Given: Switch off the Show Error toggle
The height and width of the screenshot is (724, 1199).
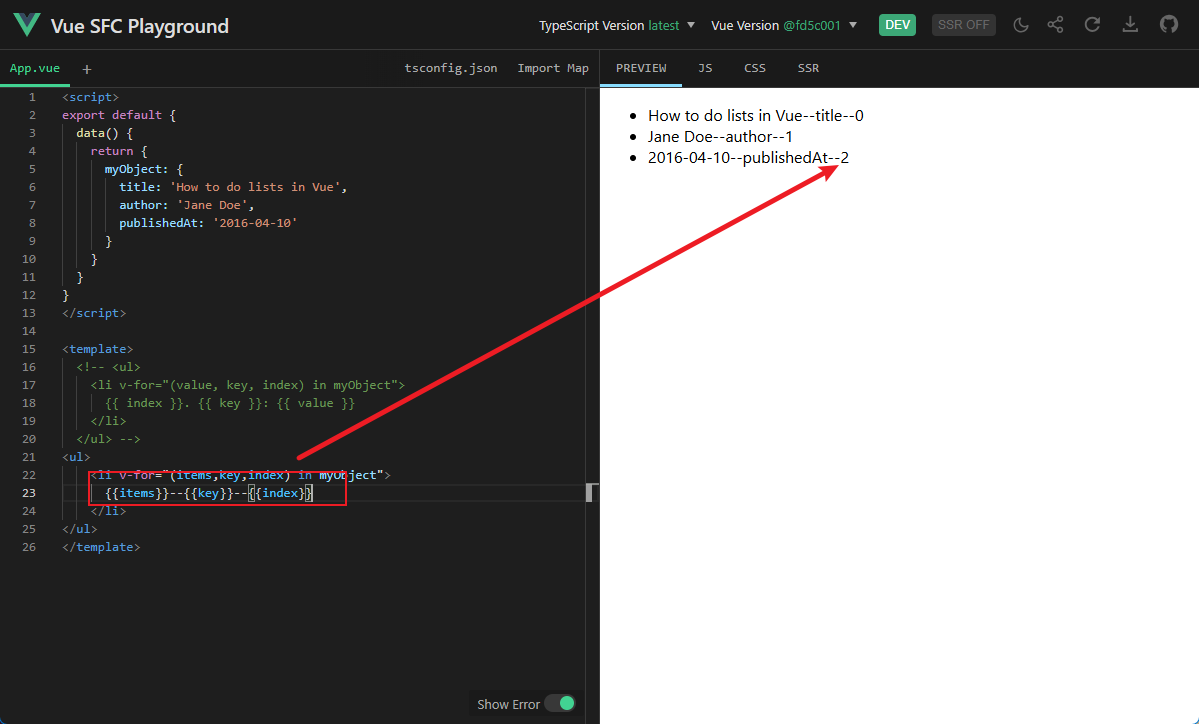Looking at the screenshot, I should (561, 703).
